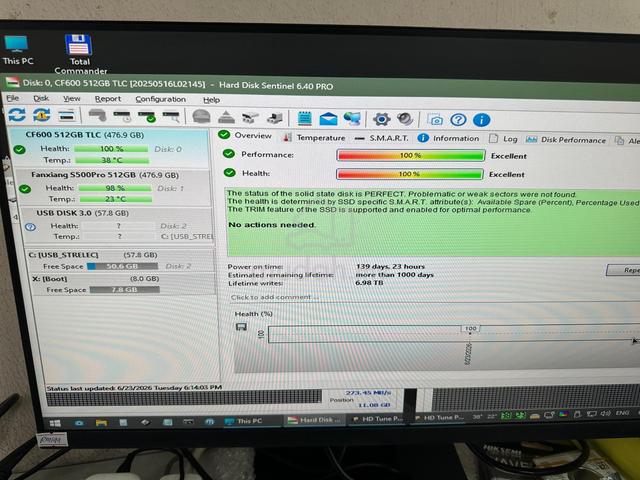Click the Lifetime writes value 6.98 TB
This screenshot has width=640, height=480.
coord(369,282)
